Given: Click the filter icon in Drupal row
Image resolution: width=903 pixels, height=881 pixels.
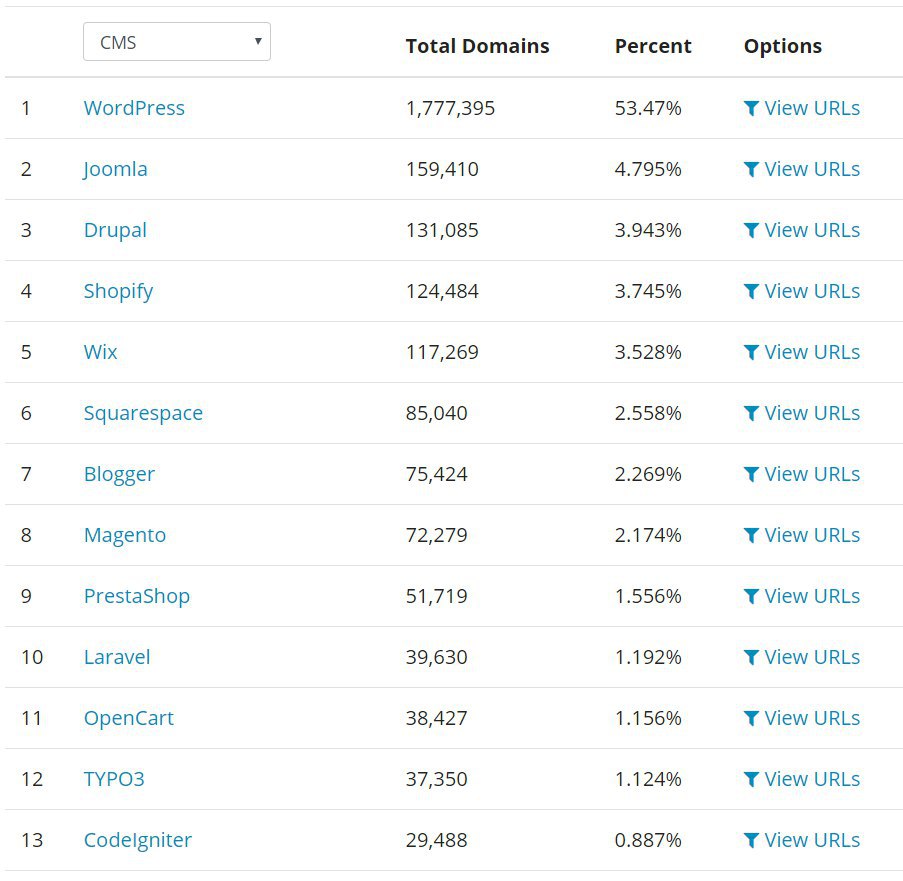Looking at the screenshot, I should (751, 230).
